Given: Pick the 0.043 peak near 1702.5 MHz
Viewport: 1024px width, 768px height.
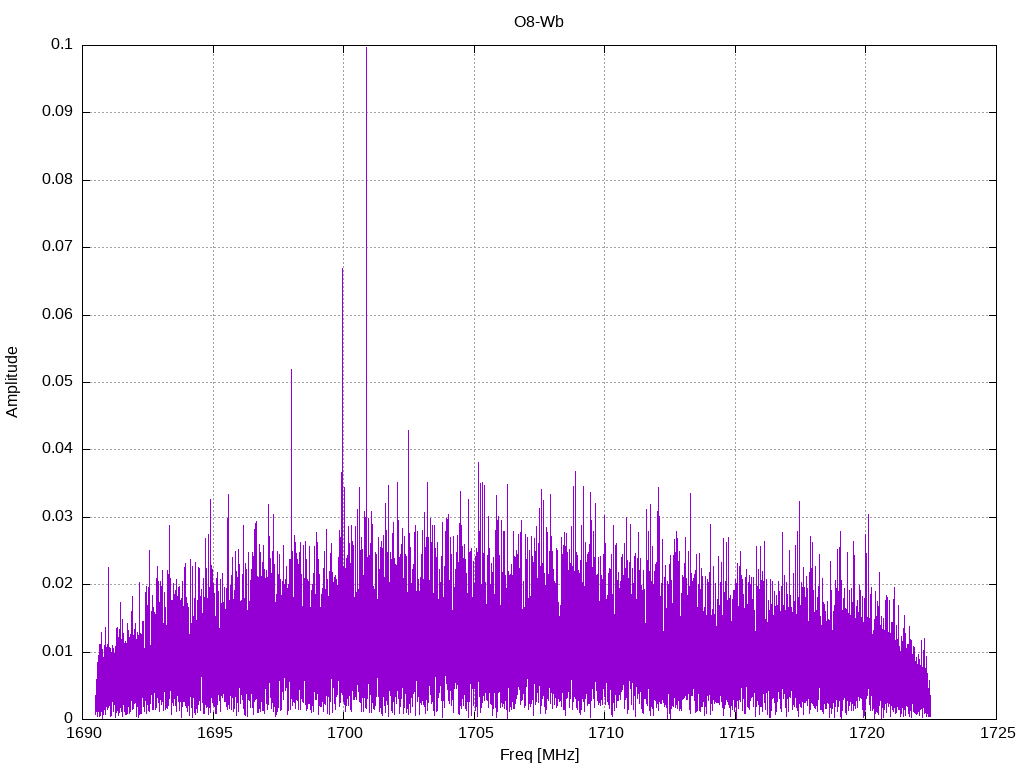Looking at the screenshot, I should (408, 431).
